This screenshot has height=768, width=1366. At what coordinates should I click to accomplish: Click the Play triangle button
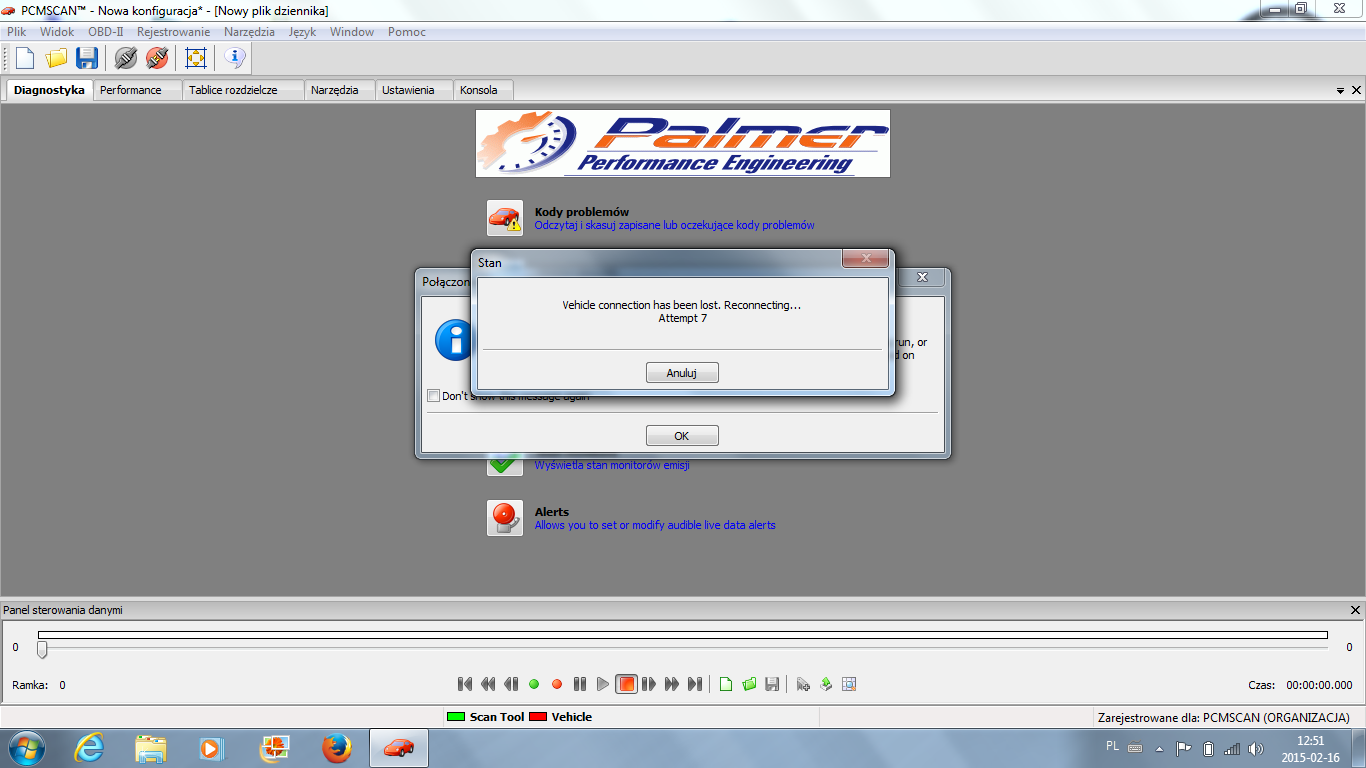(603, 684)
